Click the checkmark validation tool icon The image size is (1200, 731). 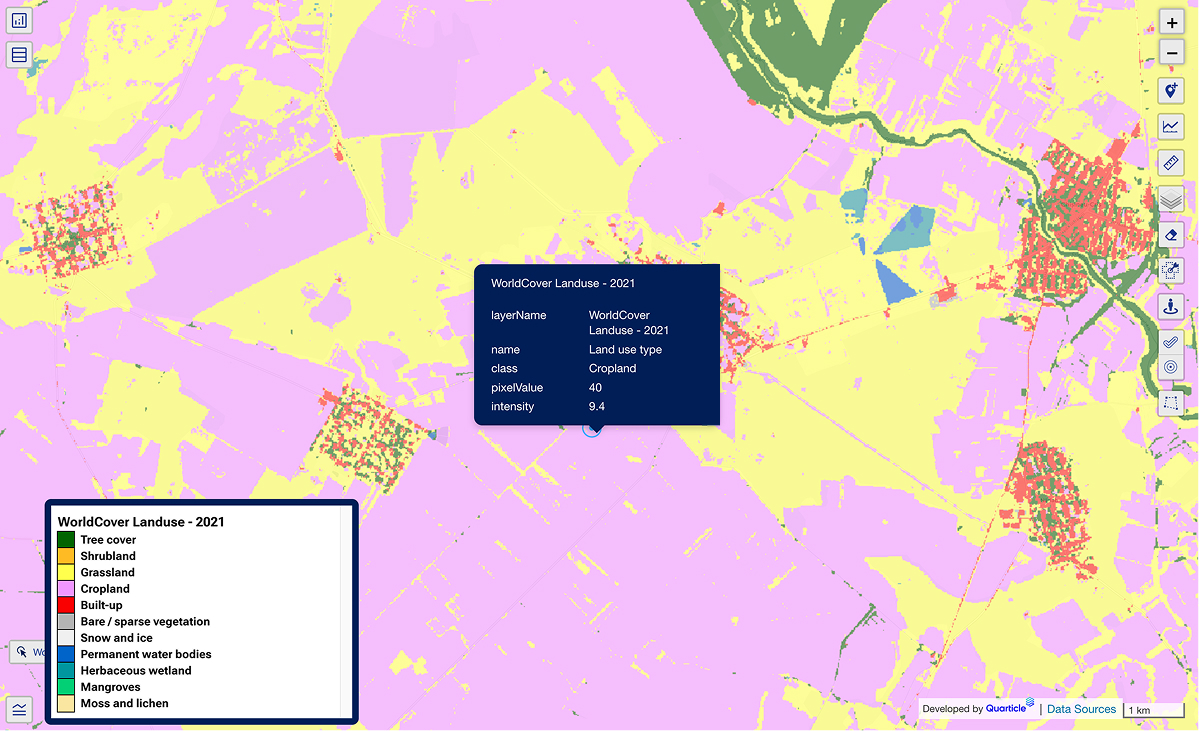(x=1170, y=341)
